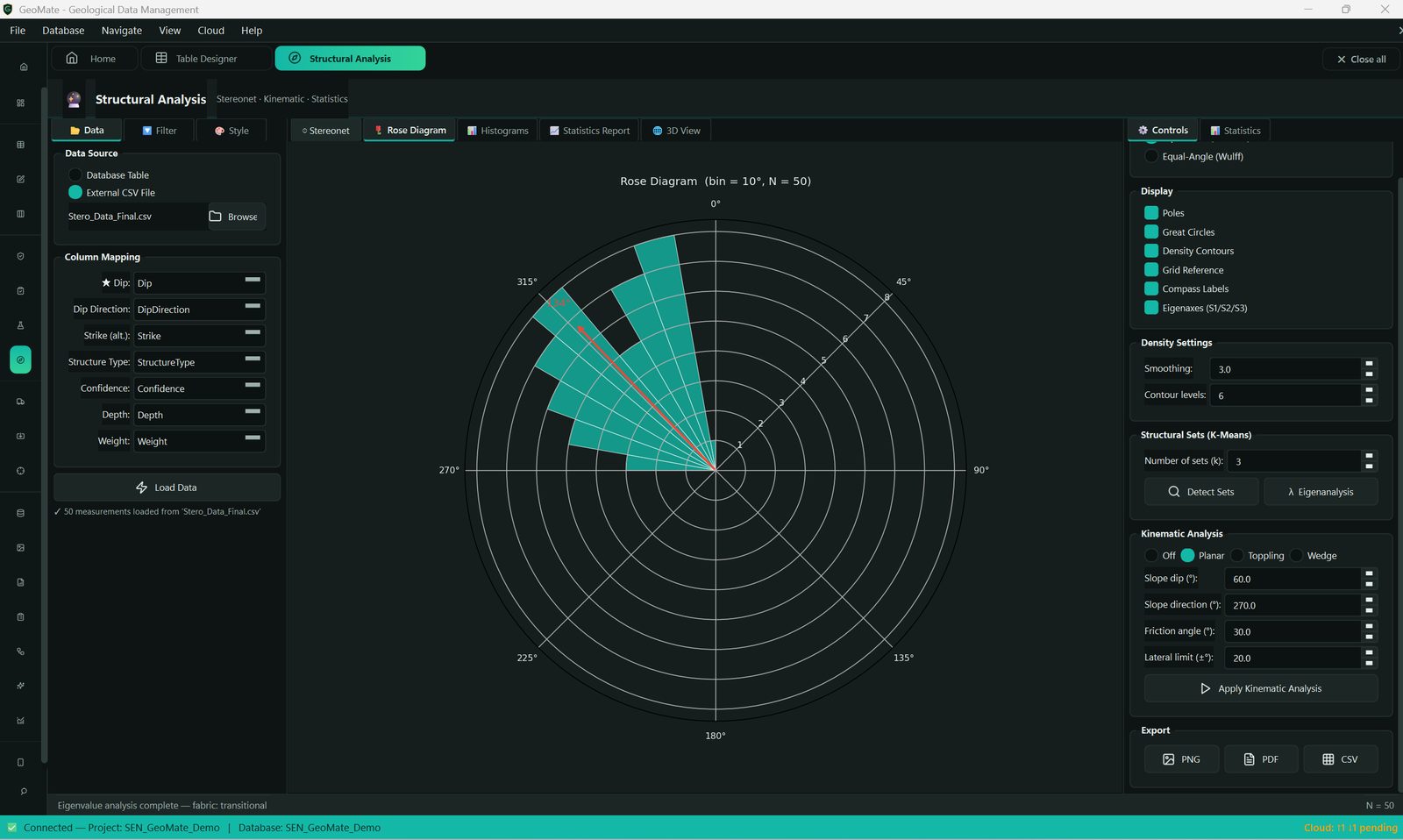Open the home icon in left sidebar
This screenshot has width=1403, height=840.
(24, 67)
